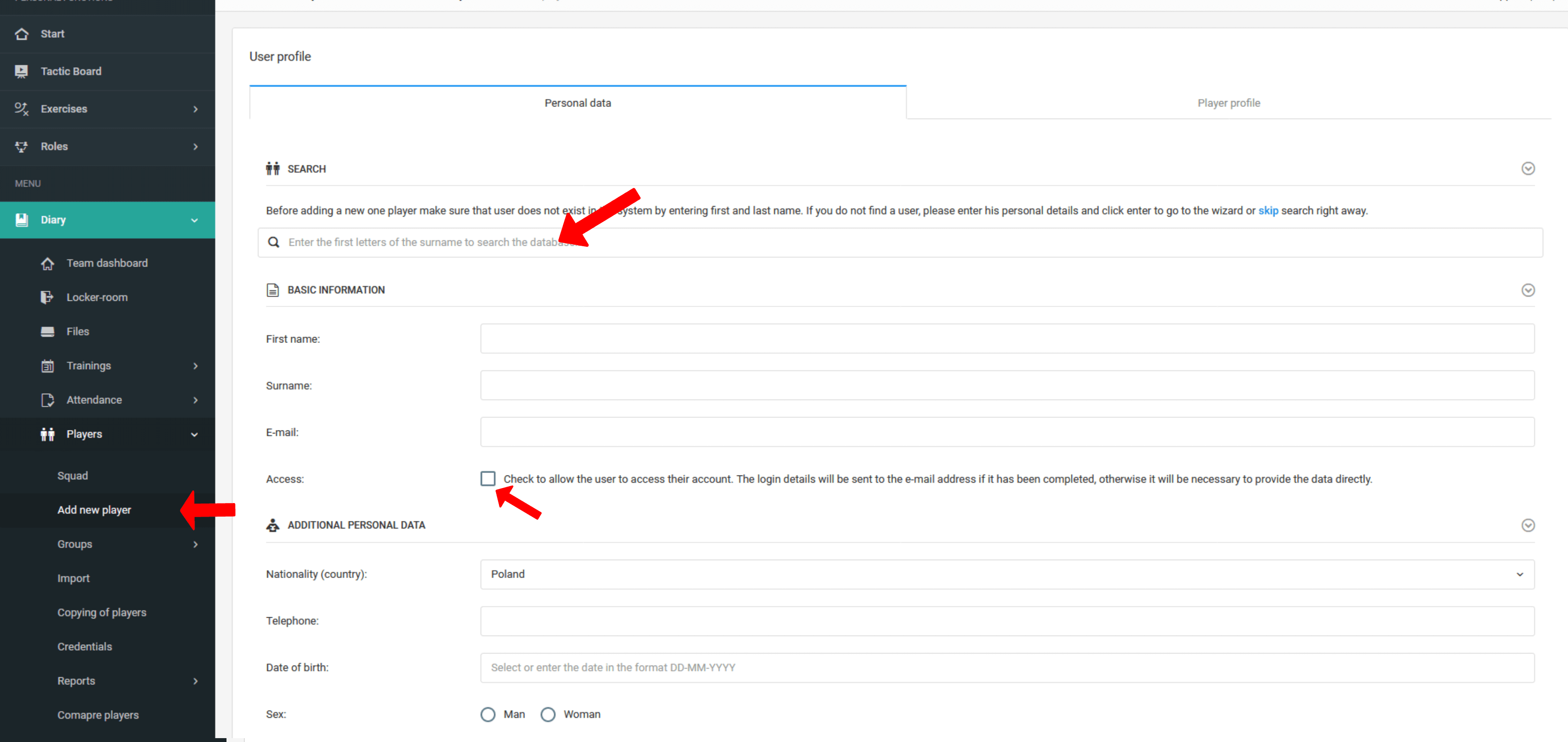
Task: Select Woman radio button for Sex
Action: [x=548, y=714]
